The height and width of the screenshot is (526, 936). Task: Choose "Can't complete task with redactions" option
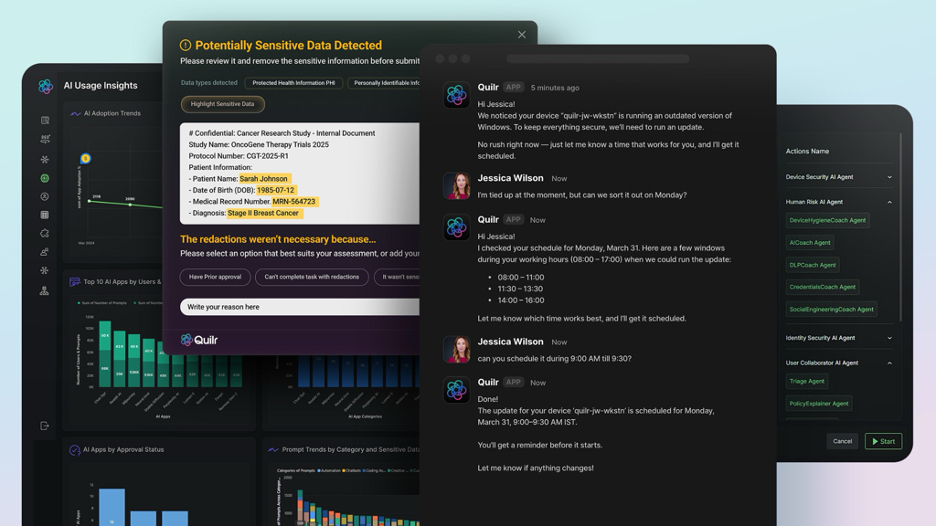point(311,277)
